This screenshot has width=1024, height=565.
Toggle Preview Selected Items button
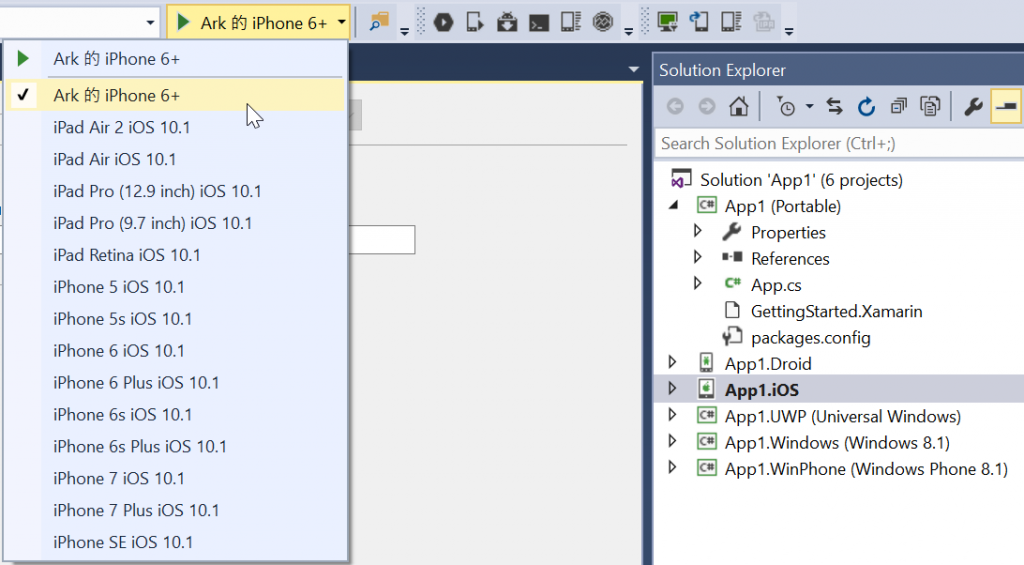(1006, 106)
